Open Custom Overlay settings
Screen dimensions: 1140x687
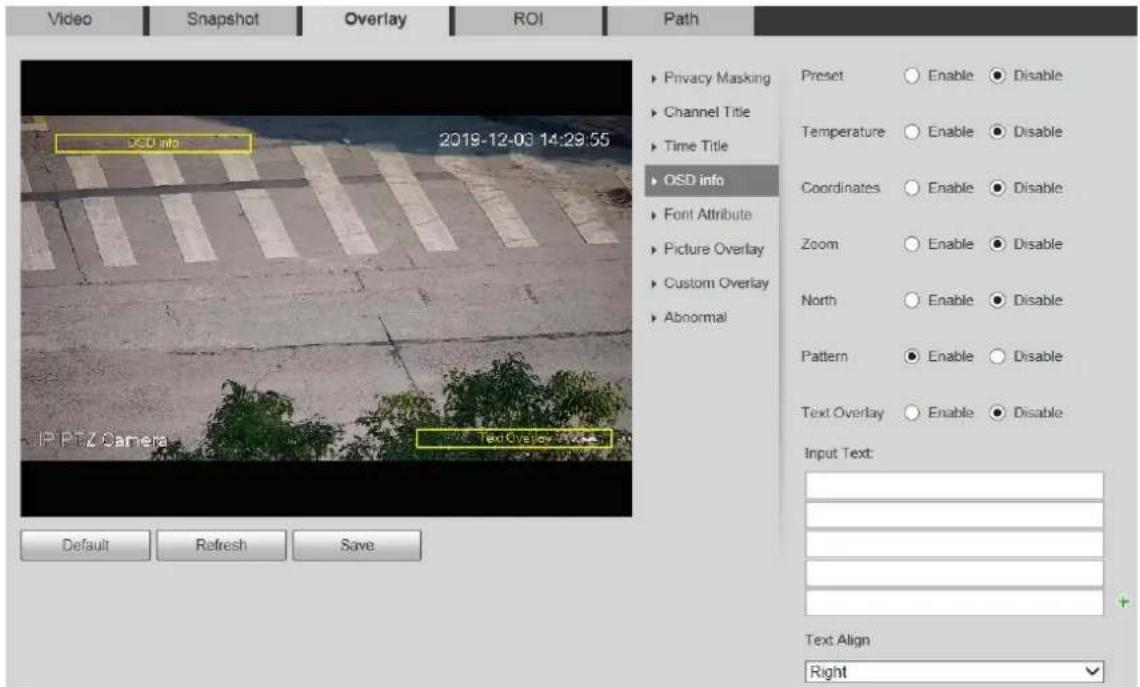coord(710,283)
